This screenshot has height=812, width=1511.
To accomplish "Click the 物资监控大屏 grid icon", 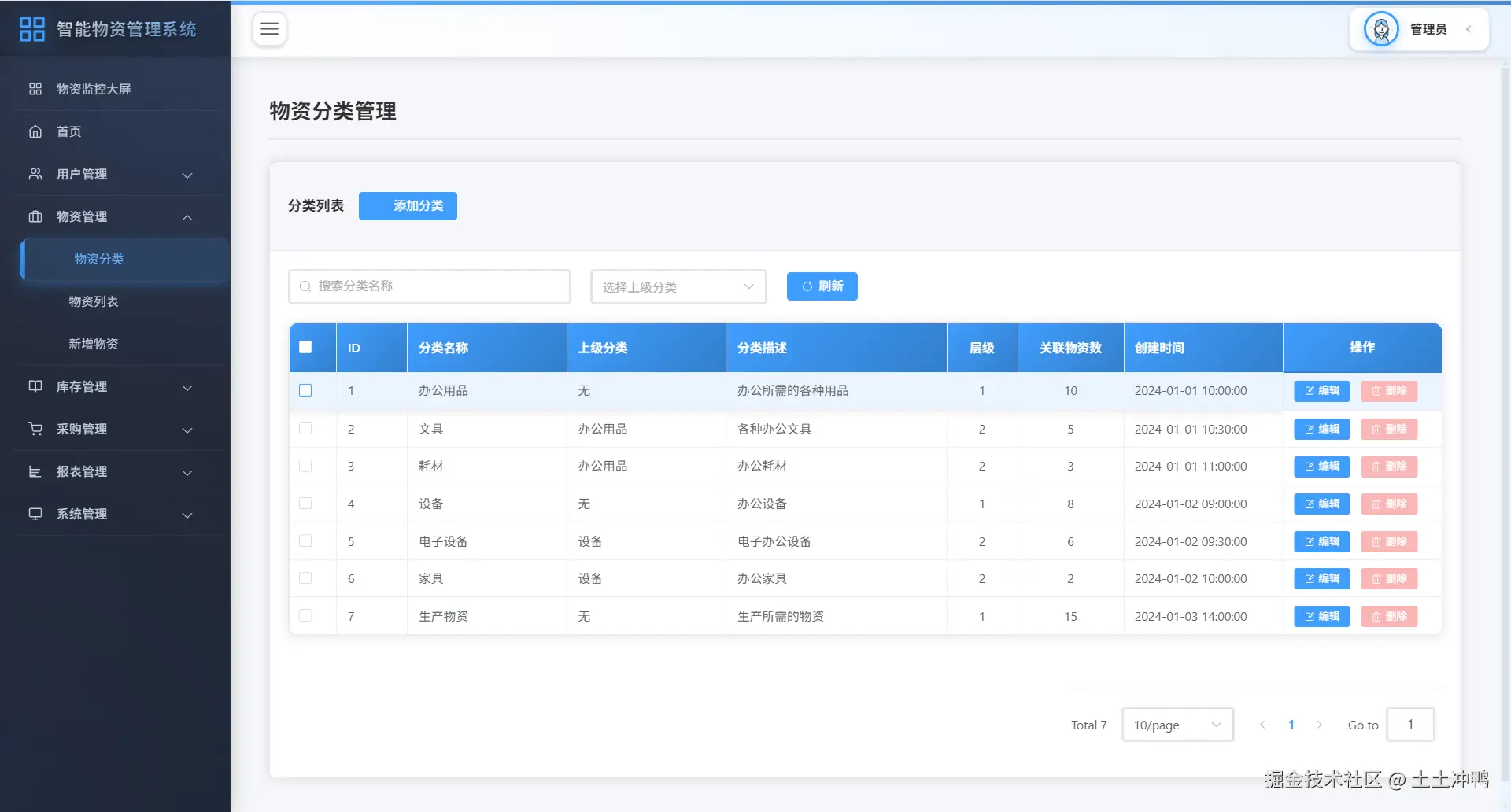I will (35, 89).
